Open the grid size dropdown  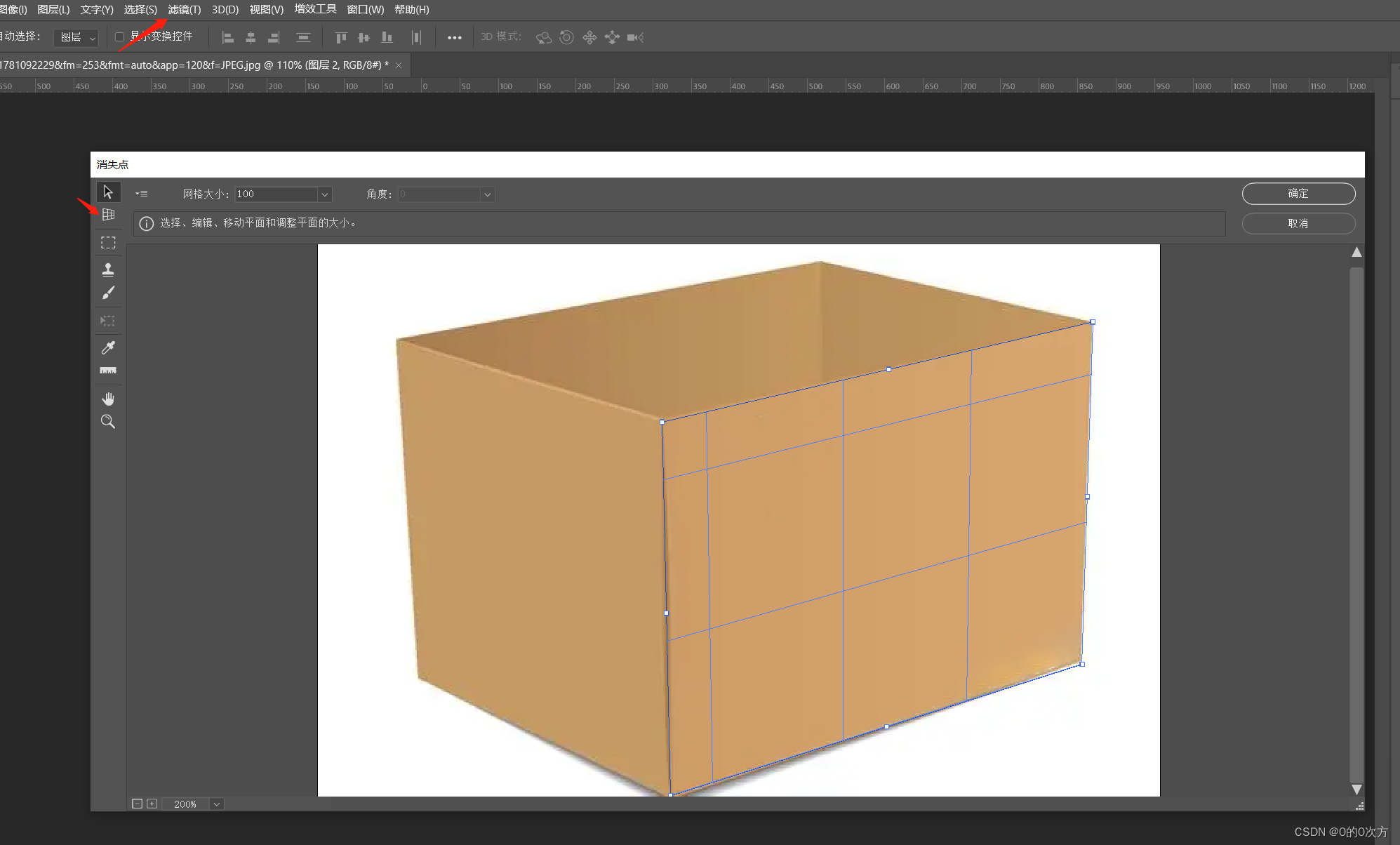[x=324, y=194]
